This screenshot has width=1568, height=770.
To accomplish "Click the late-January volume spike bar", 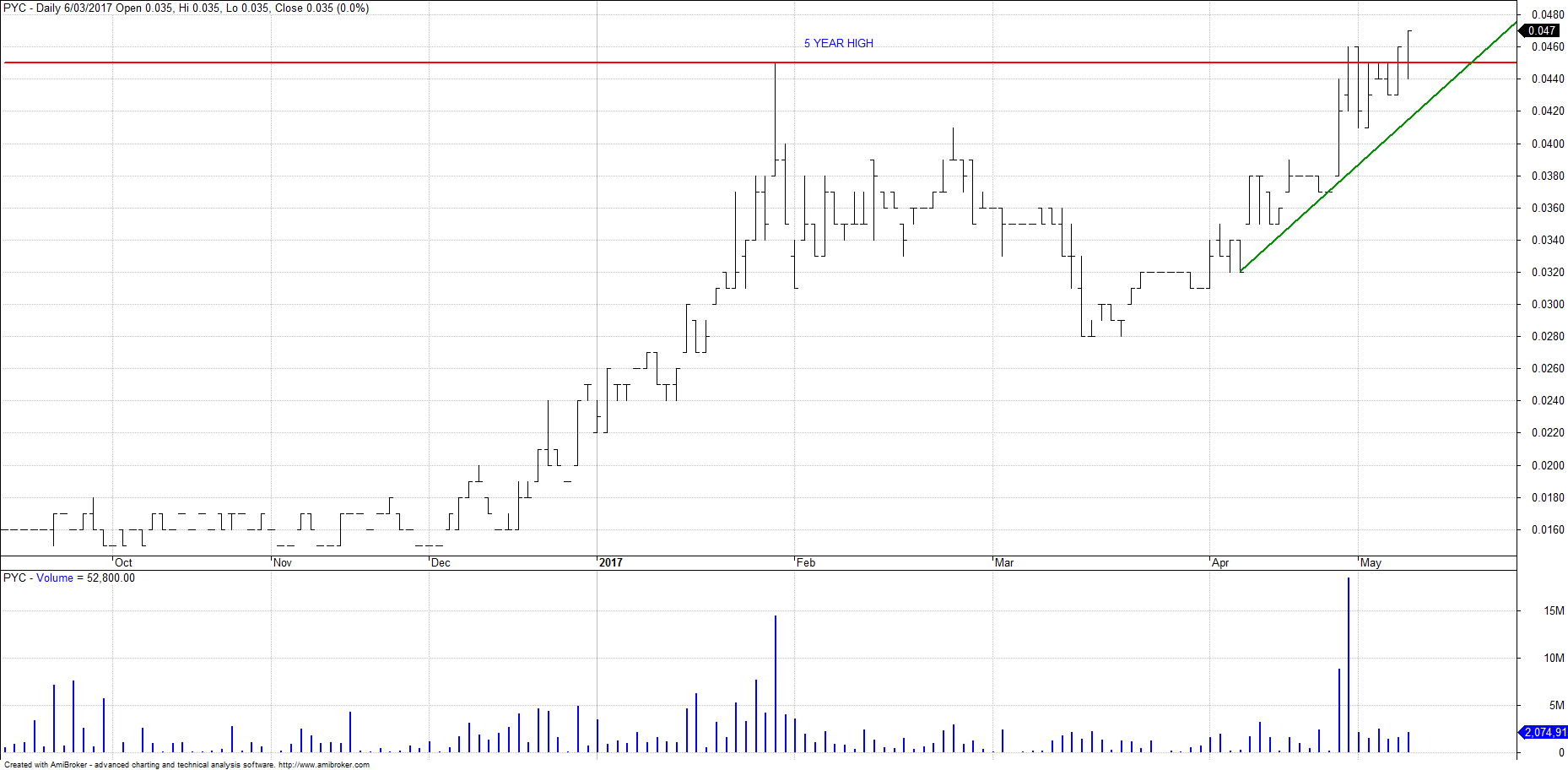I will (x=776, y=684).
